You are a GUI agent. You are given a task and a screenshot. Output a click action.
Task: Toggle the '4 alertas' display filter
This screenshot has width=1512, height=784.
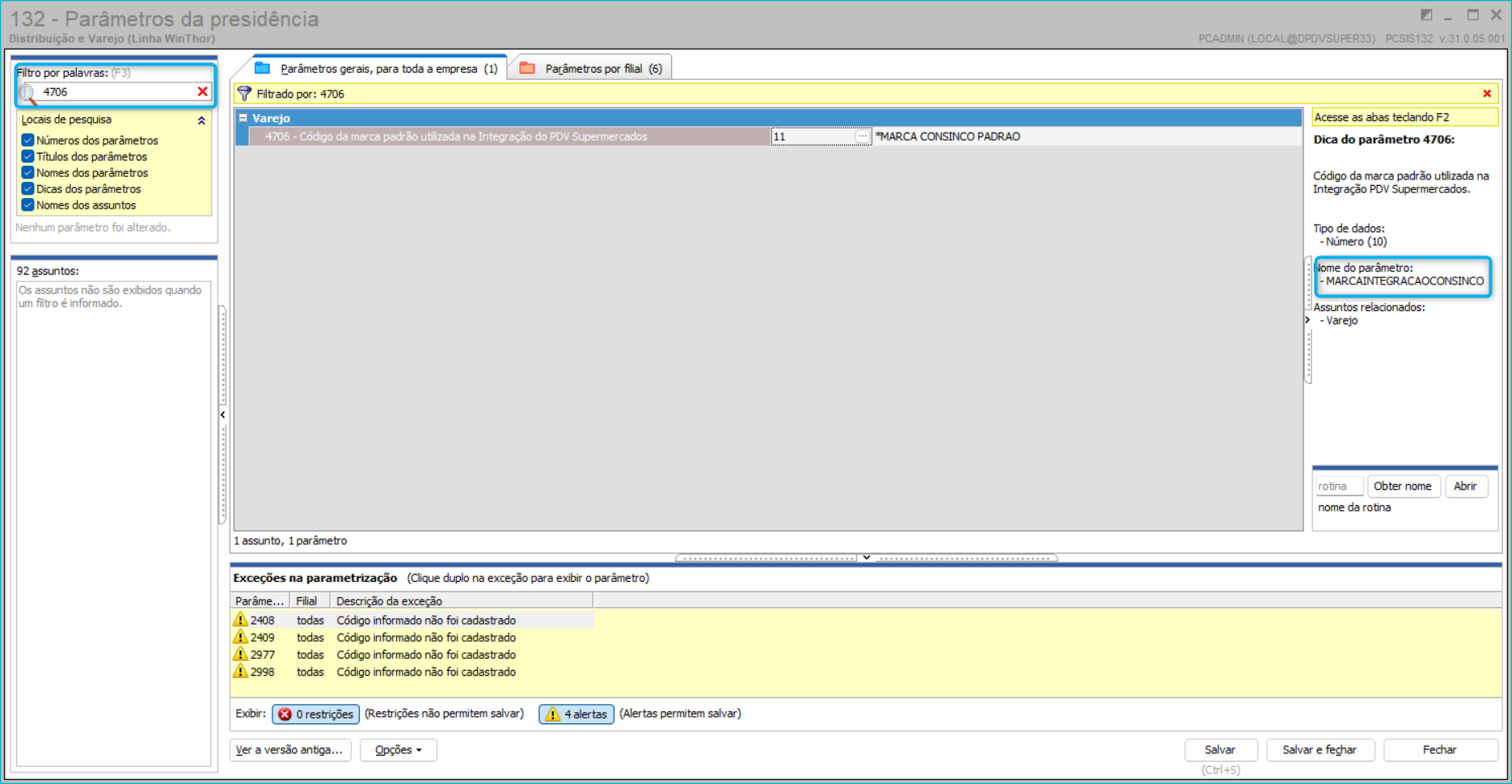click(x=577, y=714)
